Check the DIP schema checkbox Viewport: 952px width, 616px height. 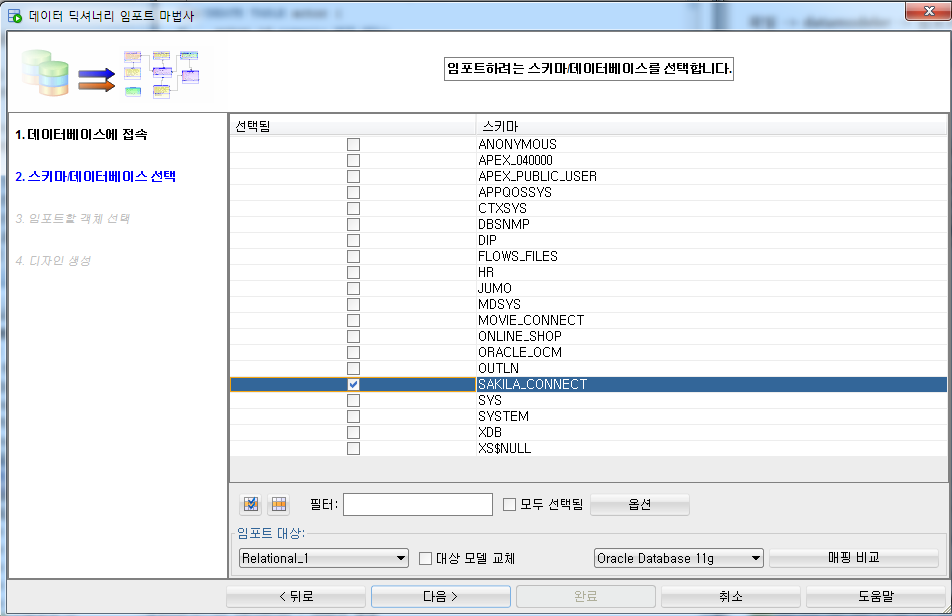click(353, 240)
